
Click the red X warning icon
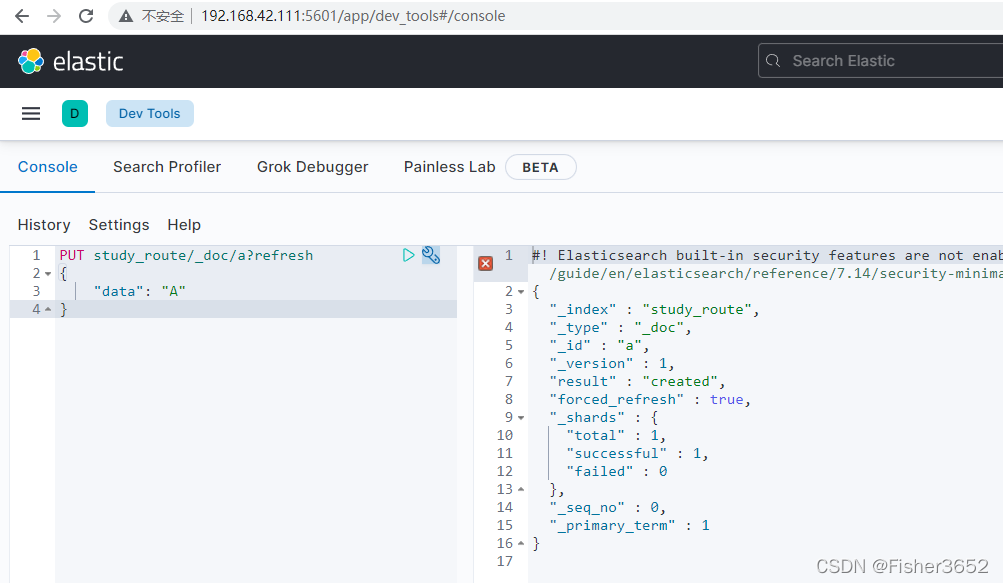point(486,263)
